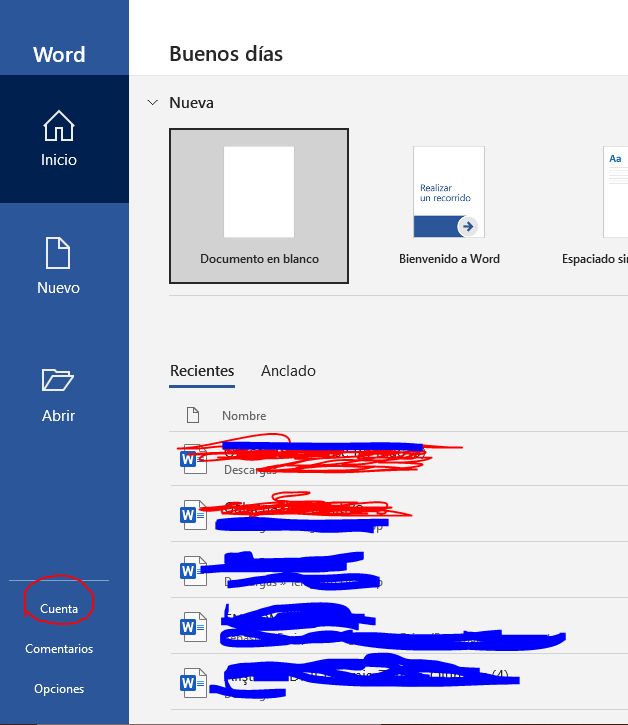This screenshot has width=628, height=725.
Task: Collapse the Nueva templates section
Action: click(x=152, y=103)
